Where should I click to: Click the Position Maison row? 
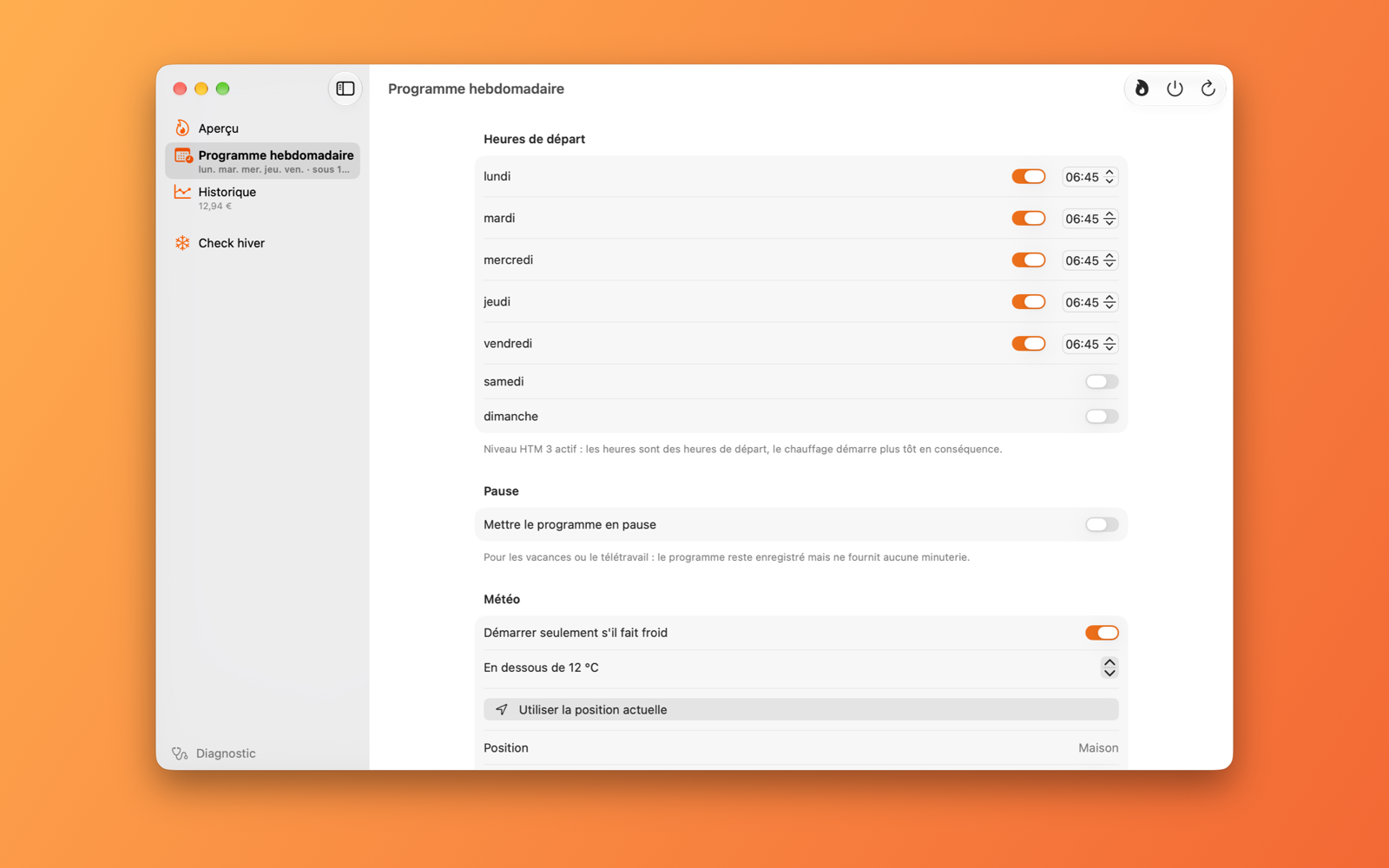click(x=800, y=748)
